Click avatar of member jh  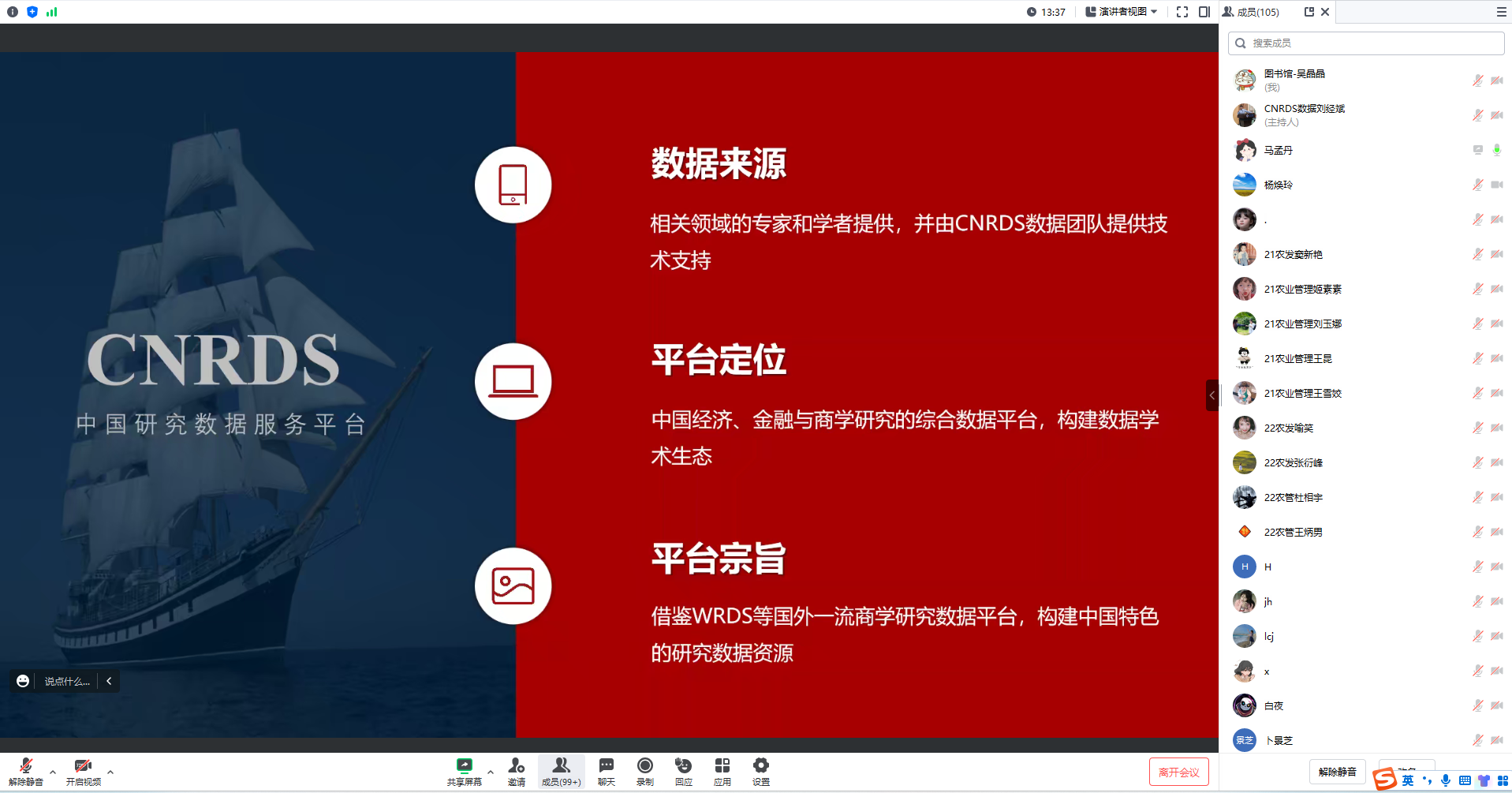(1245, 601)
